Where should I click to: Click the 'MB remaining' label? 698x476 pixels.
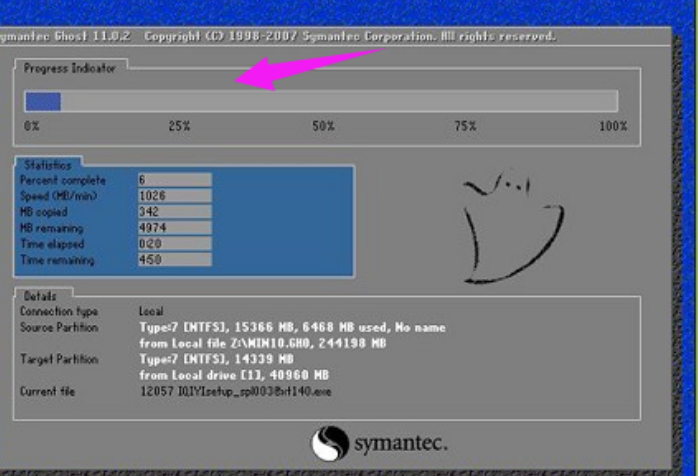52,228
